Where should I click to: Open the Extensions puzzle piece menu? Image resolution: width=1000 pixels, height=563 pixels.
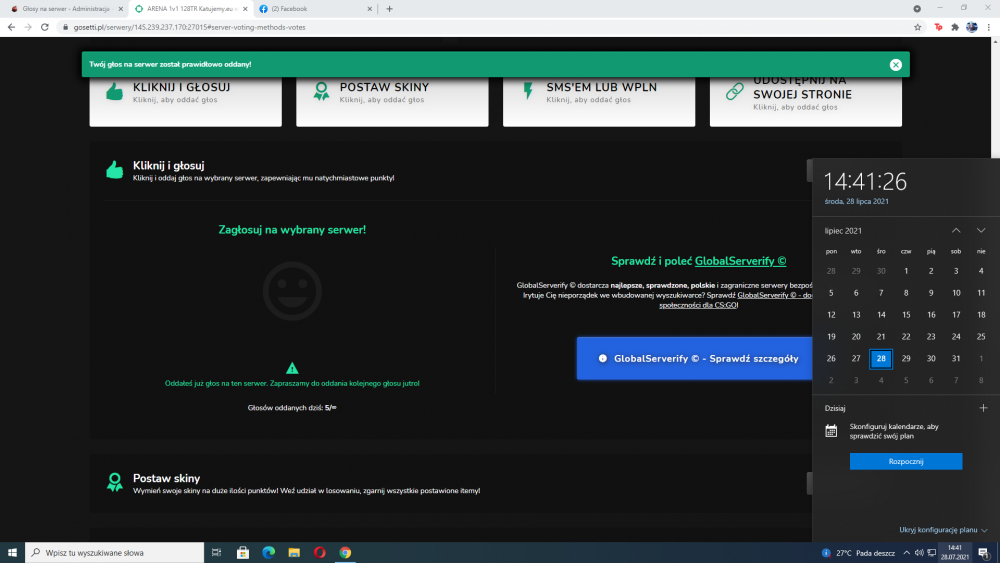(x=955, y=27)
